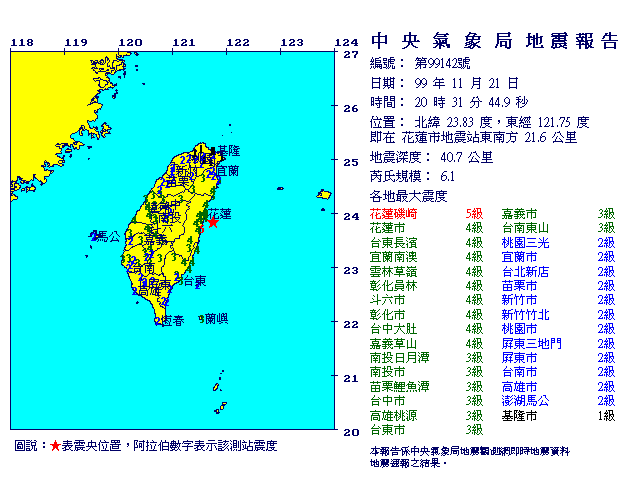This screenshot has height=480, width=640.
Task: Click station 高雄市
Action: pos(519,387)
